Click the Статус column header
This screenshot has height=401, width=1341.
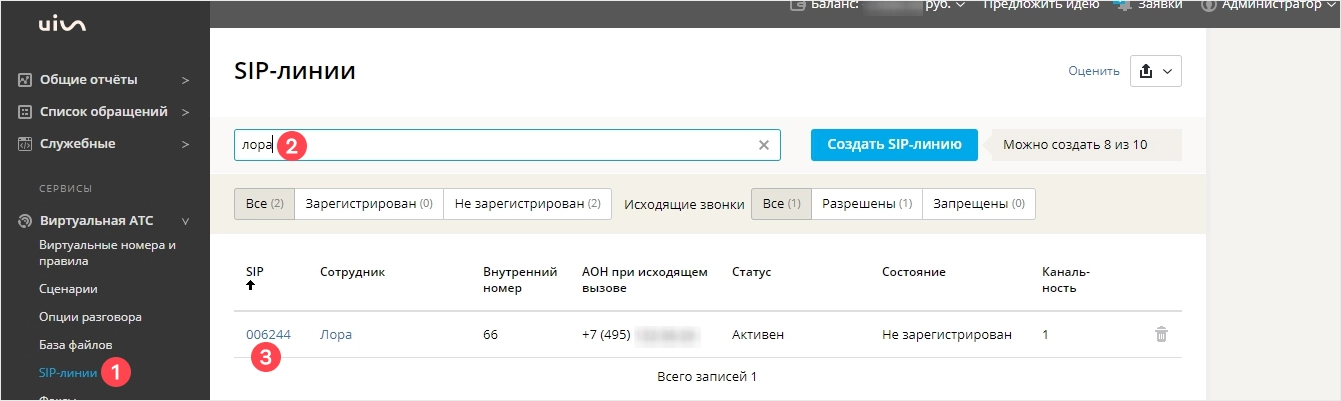coord(751,272)
